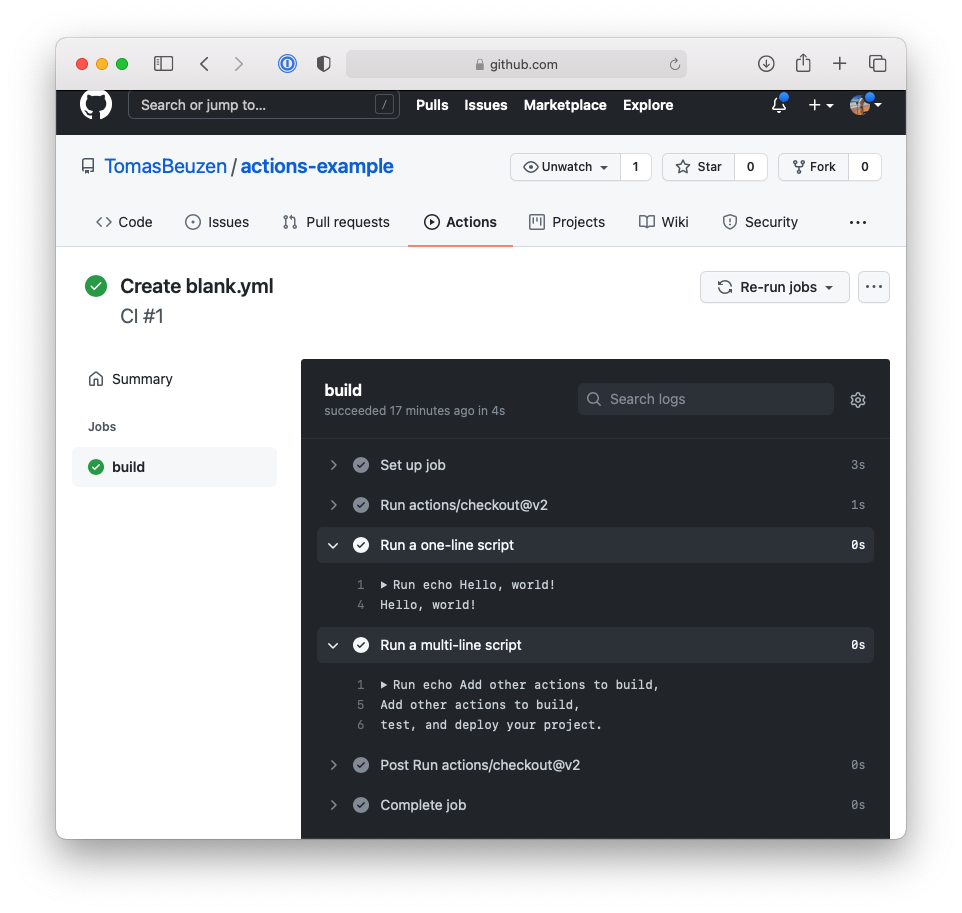Open the 1Password extension icon

coord(287,63)
